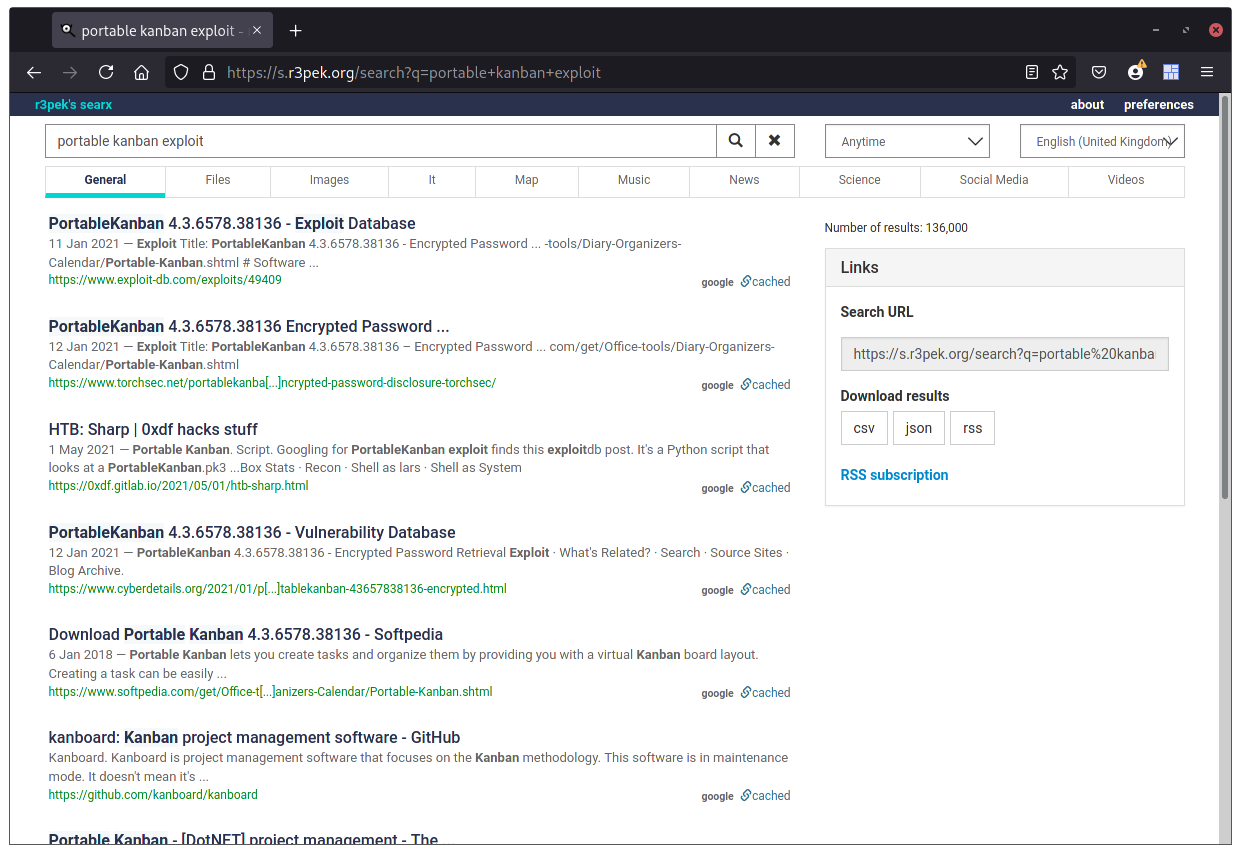The image size is (1241, 854).
Task: Go to browser home page icon
Action: (142, 72)
